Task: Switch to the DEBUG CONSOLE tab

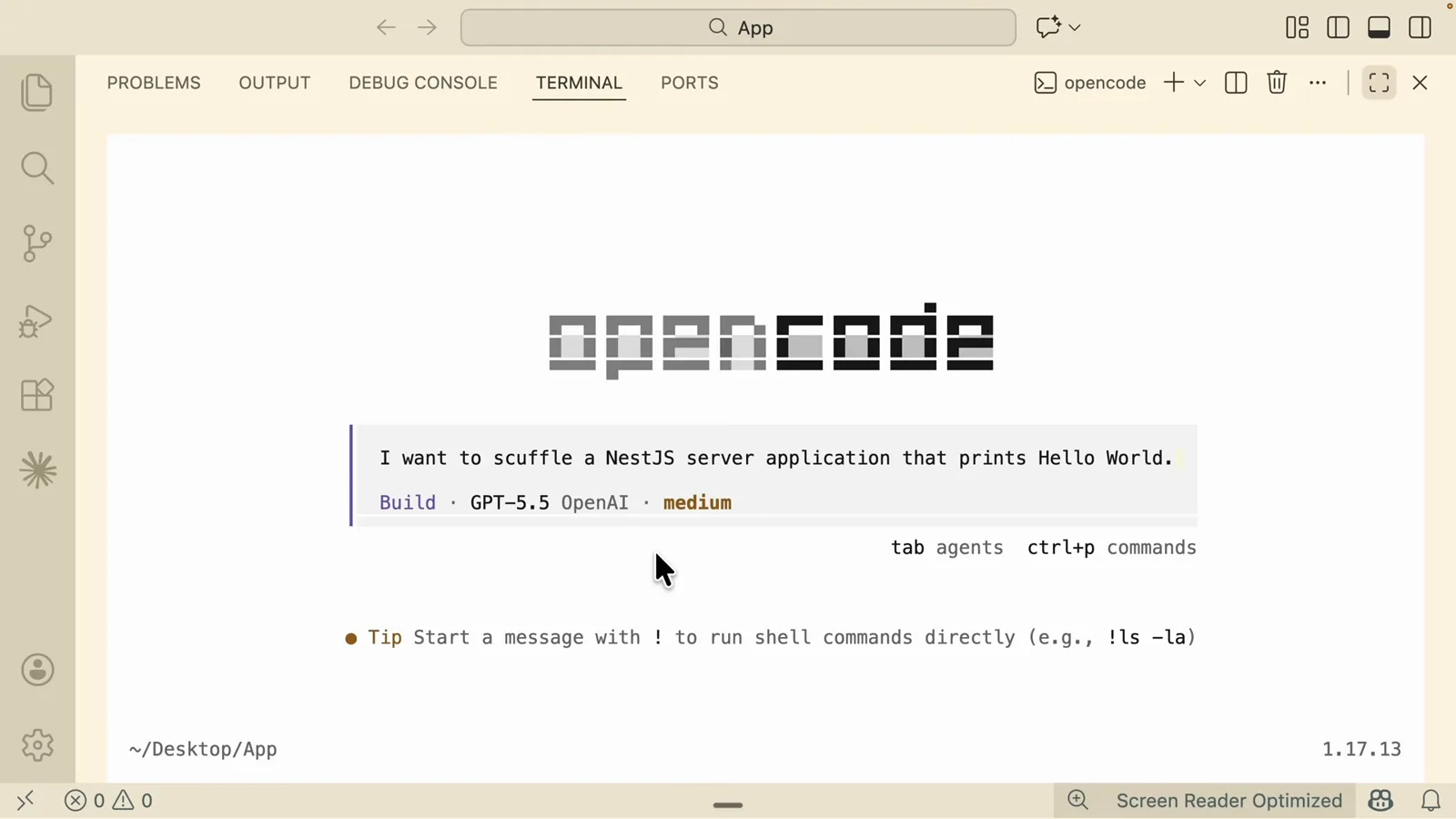Action: [x=423, y=83]
